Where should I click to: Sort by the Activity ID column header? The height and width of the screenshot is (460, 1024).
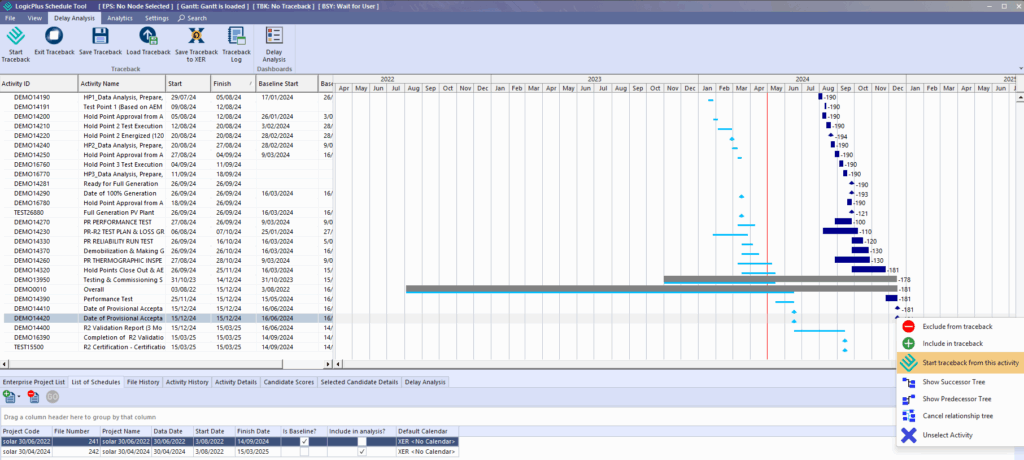(38, 84)
